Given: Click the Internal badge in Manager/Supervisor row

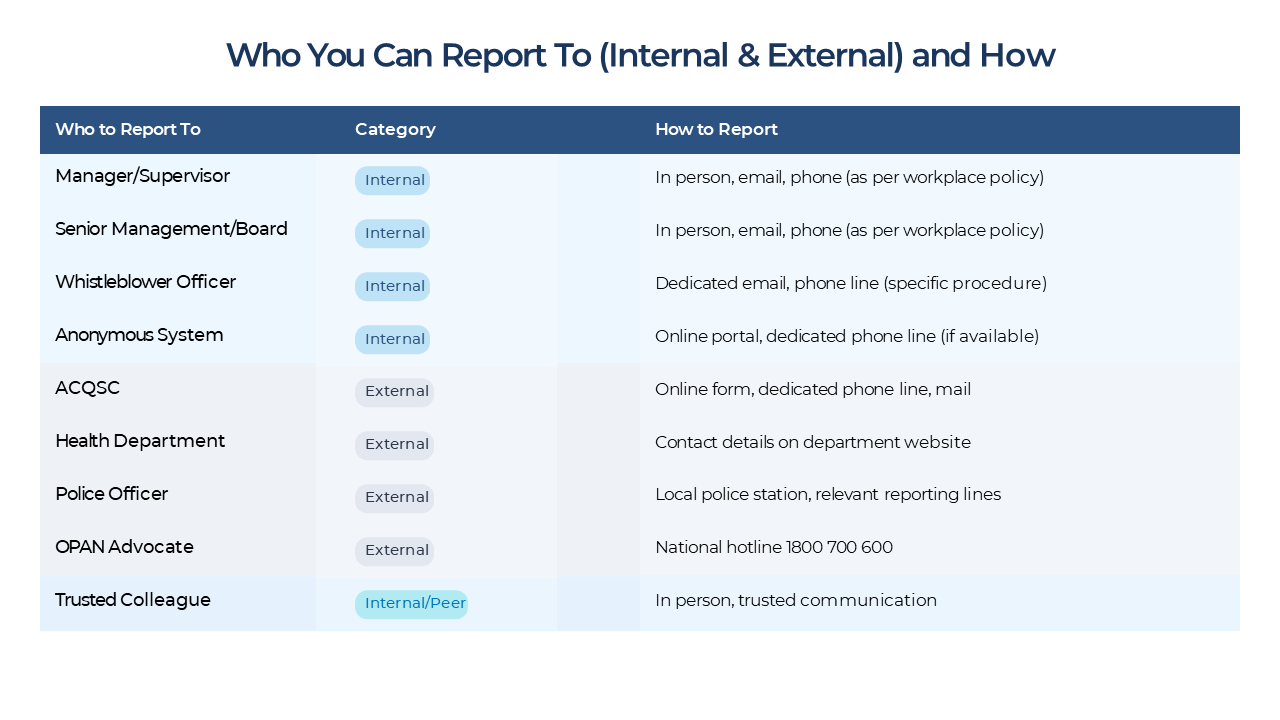Looking at the screenshot, I should (392, 180).
